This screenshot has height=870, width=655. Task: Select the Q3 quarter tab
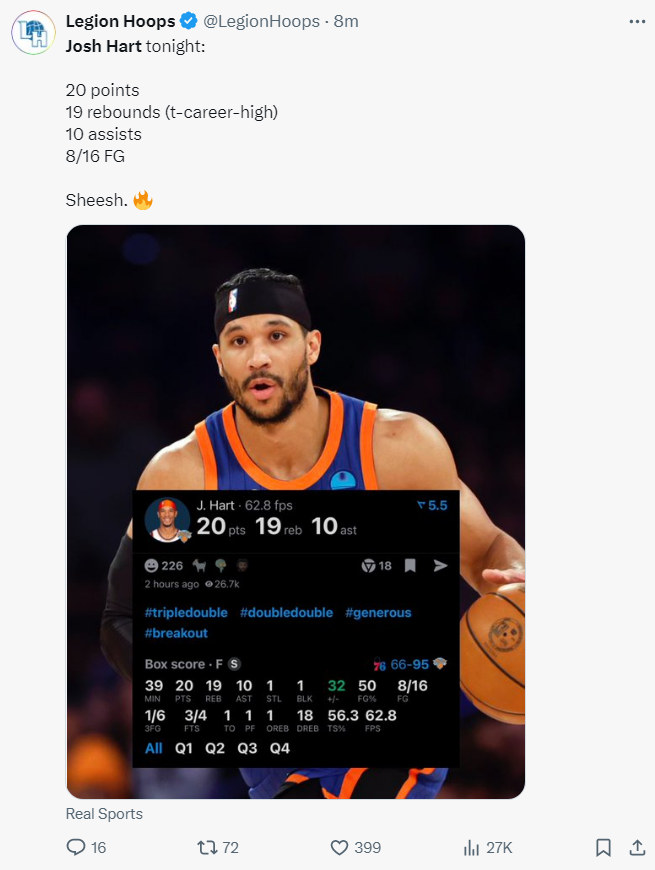(247, 748)
